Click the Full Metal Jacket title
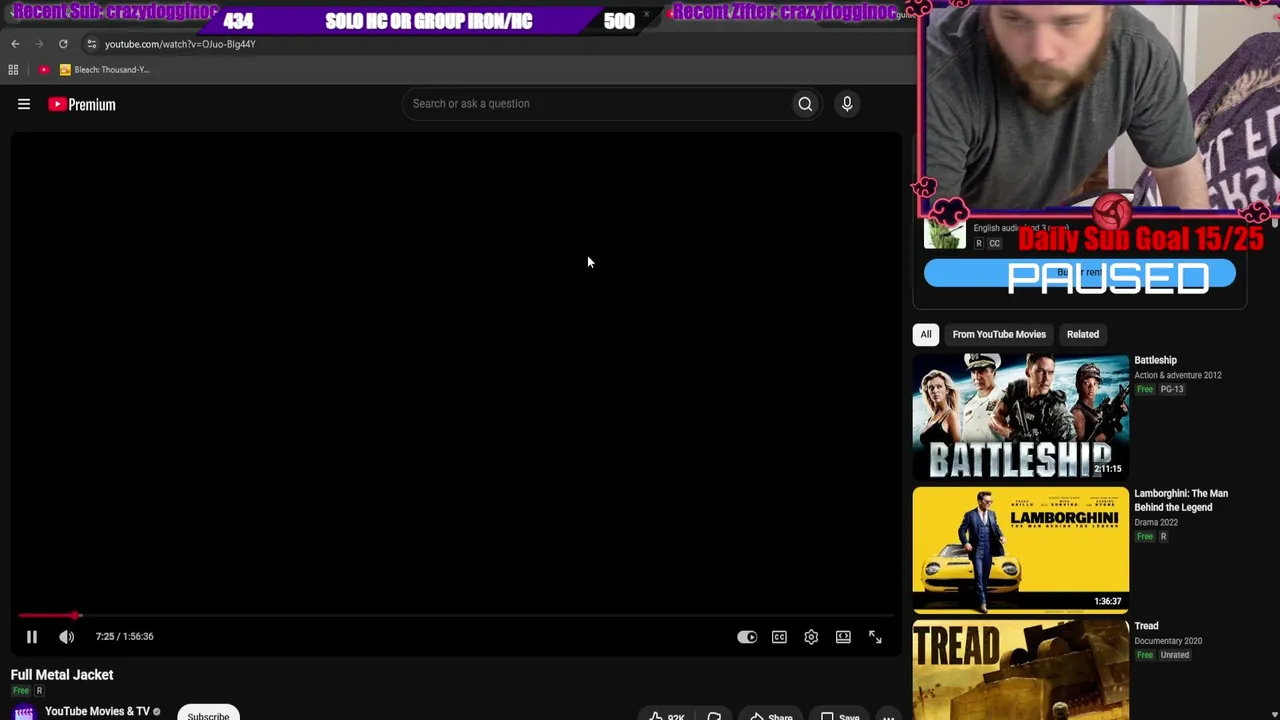This screenshot has height=720, width=1280. (x=62, y=675)
